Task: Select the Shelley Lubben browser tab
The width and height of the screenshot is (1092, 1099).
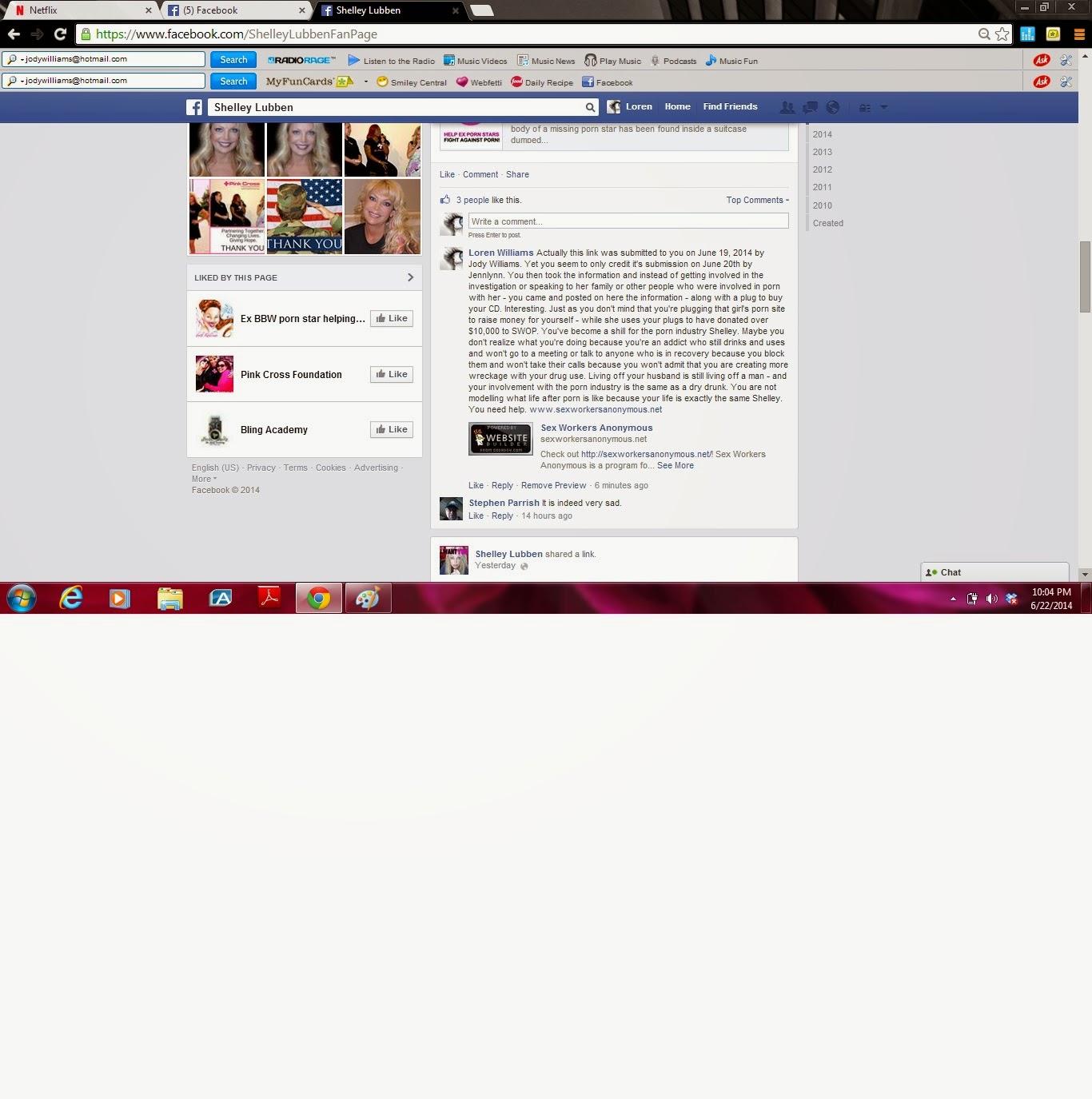Action: point(389,10)
